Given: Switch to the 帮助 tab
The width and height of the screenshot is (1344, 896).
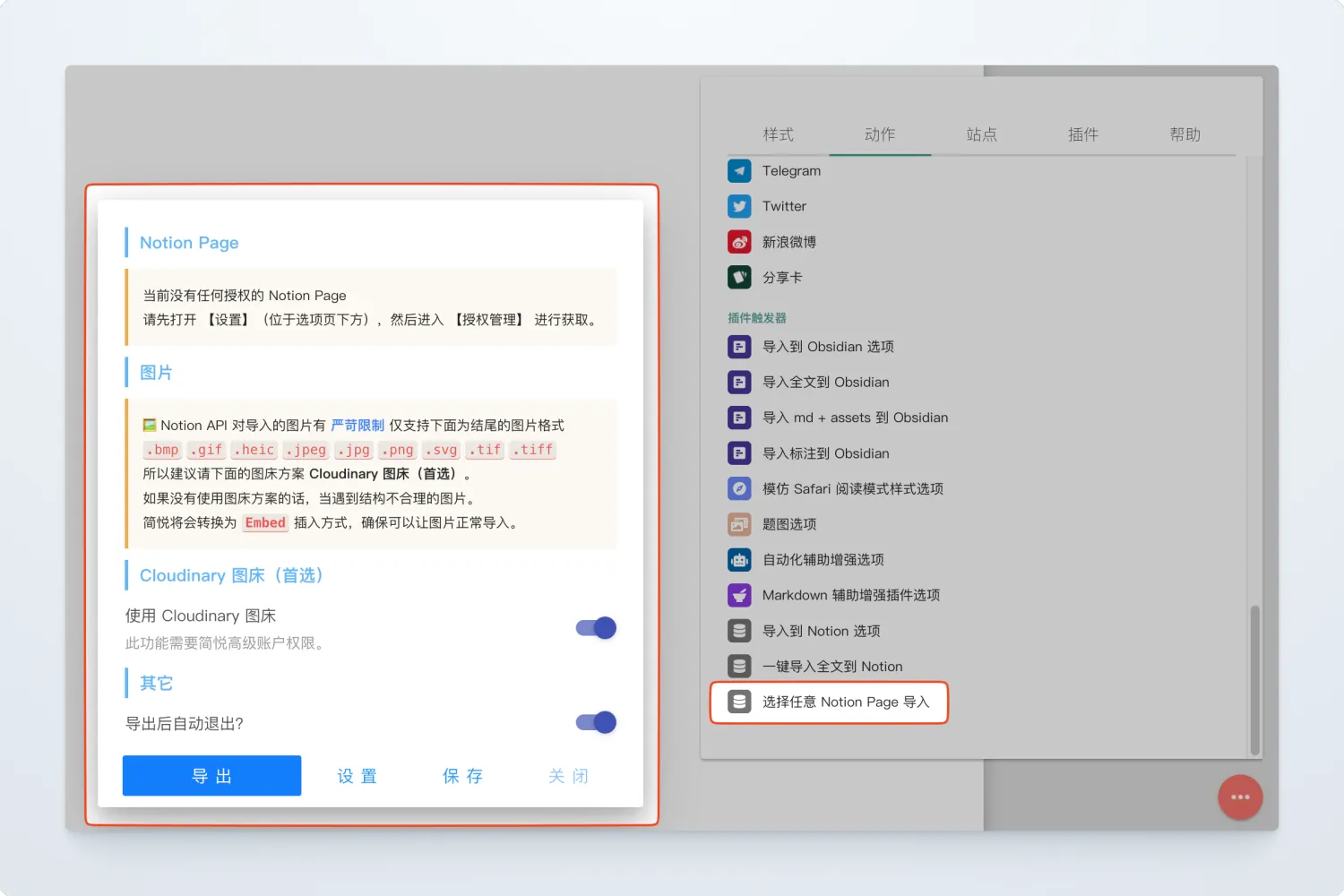Looking at the screenshot, I should click(x=1185, y=134).
